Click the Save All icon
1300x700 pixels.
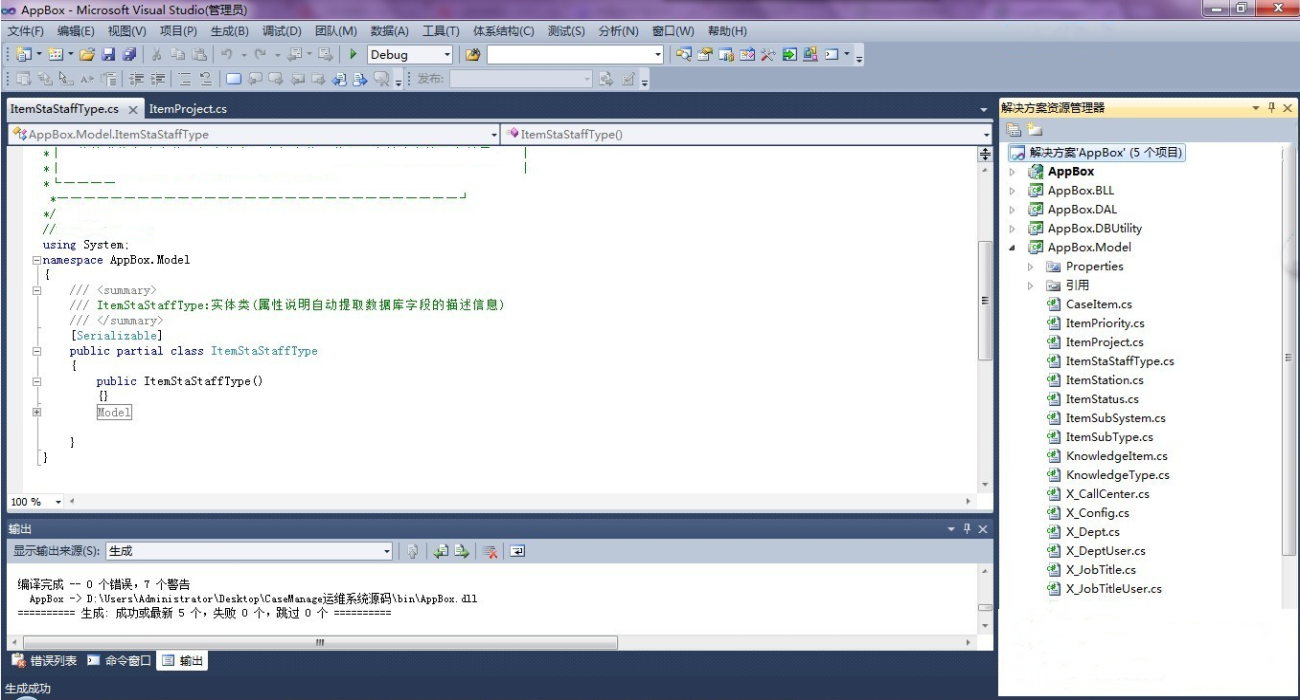click(x=129, y=55)
